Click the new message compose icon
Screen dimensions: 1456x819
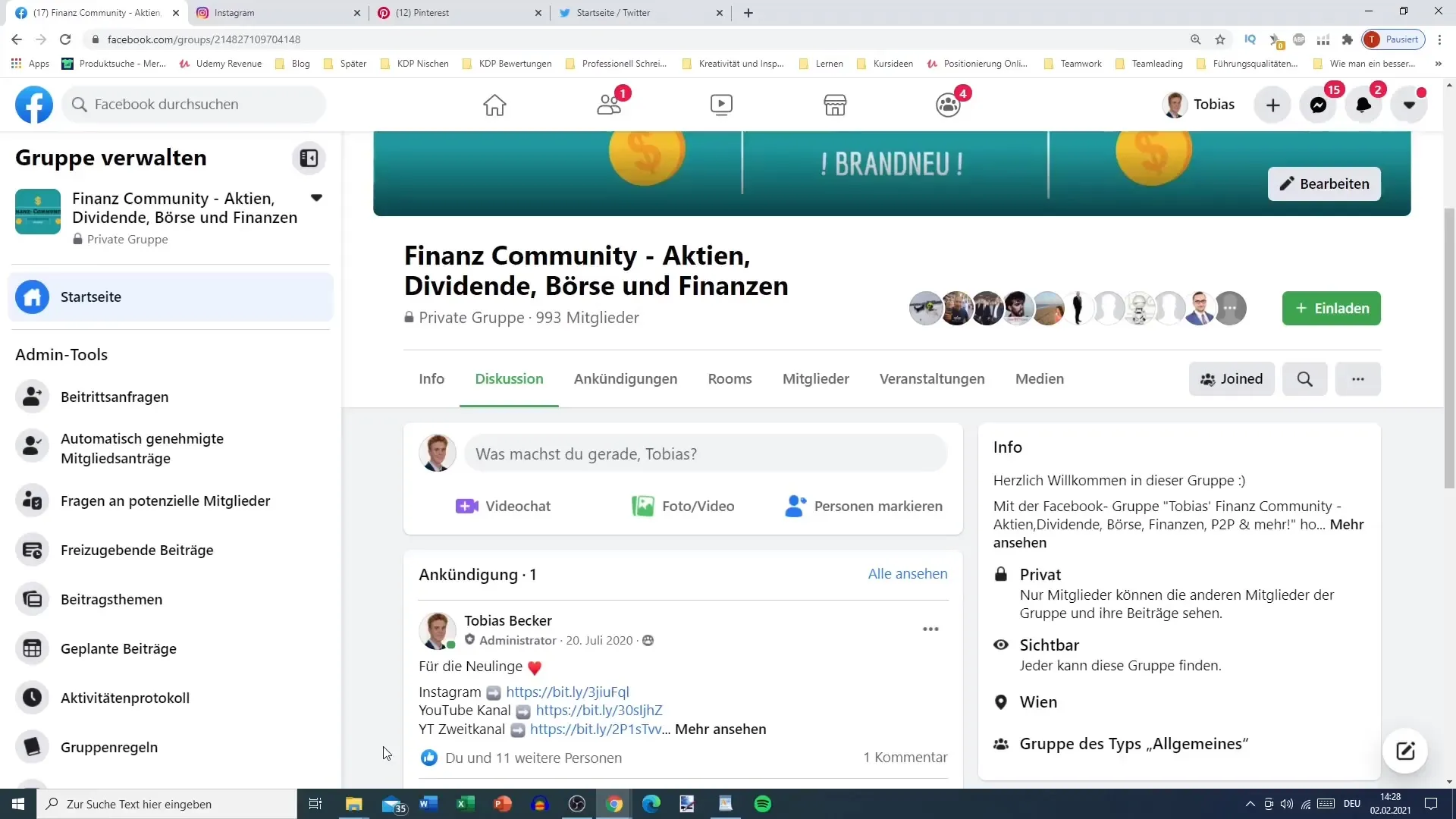click(x=1405, y=751)
